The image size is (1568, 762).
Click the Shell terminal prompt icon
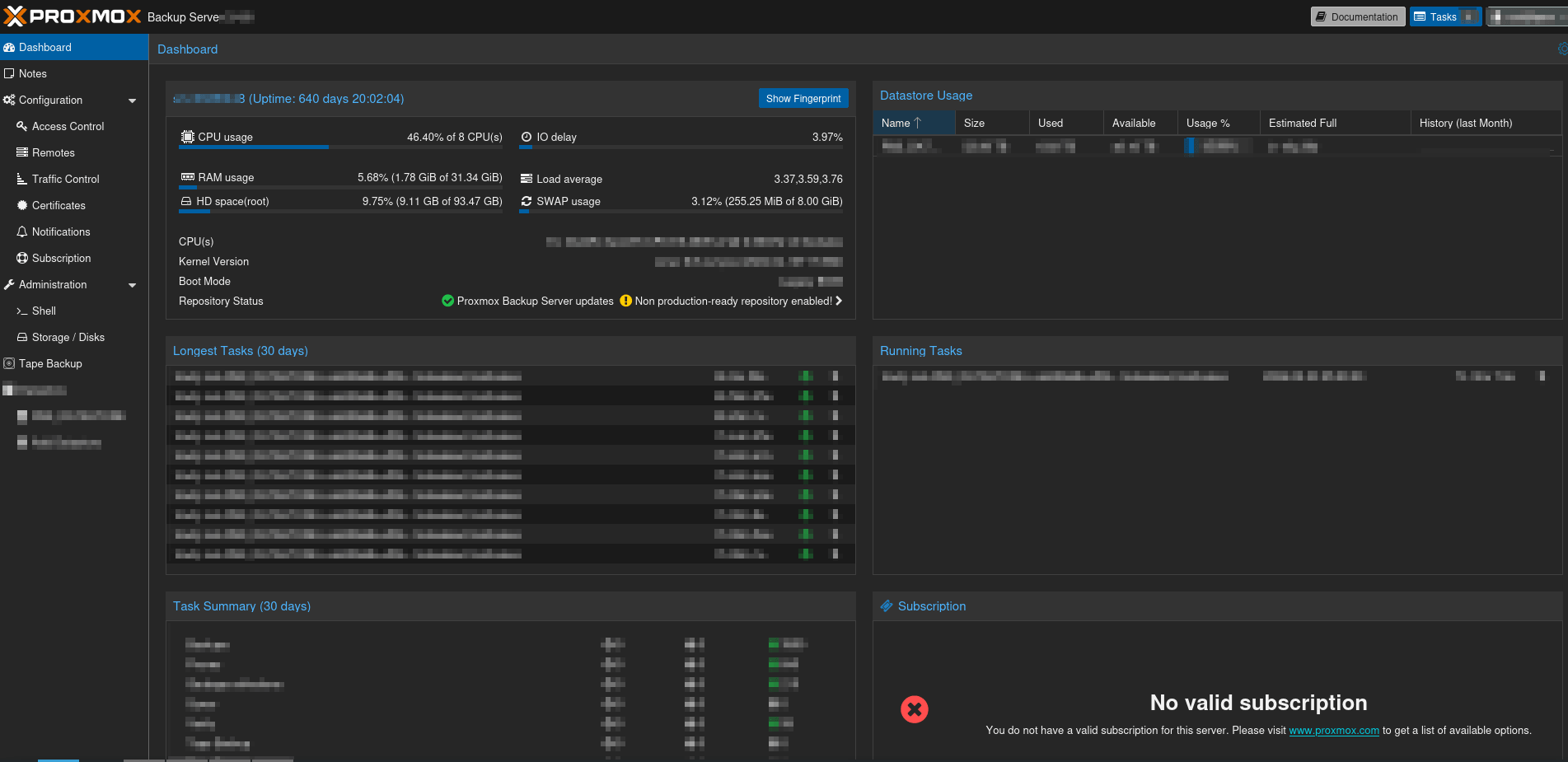(22, 311)
